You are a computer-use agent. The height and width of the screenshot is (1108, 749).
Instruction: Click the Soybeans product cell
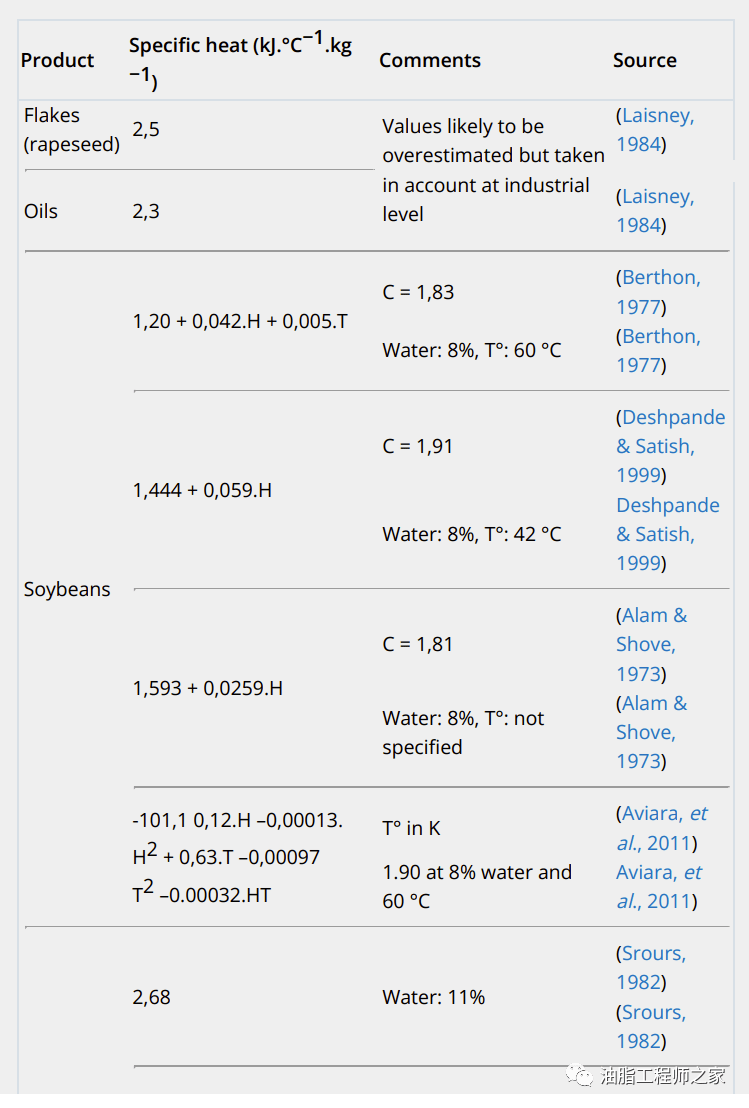point(67,589)
